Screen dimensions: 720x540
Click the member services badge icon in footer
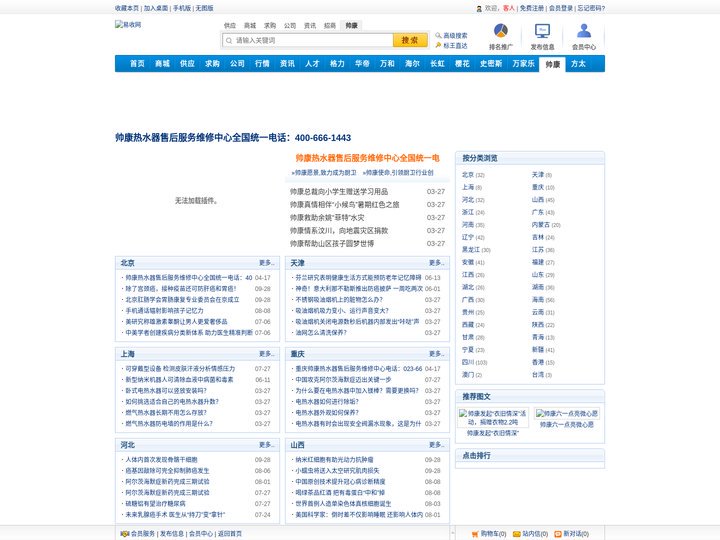(124, 534)
